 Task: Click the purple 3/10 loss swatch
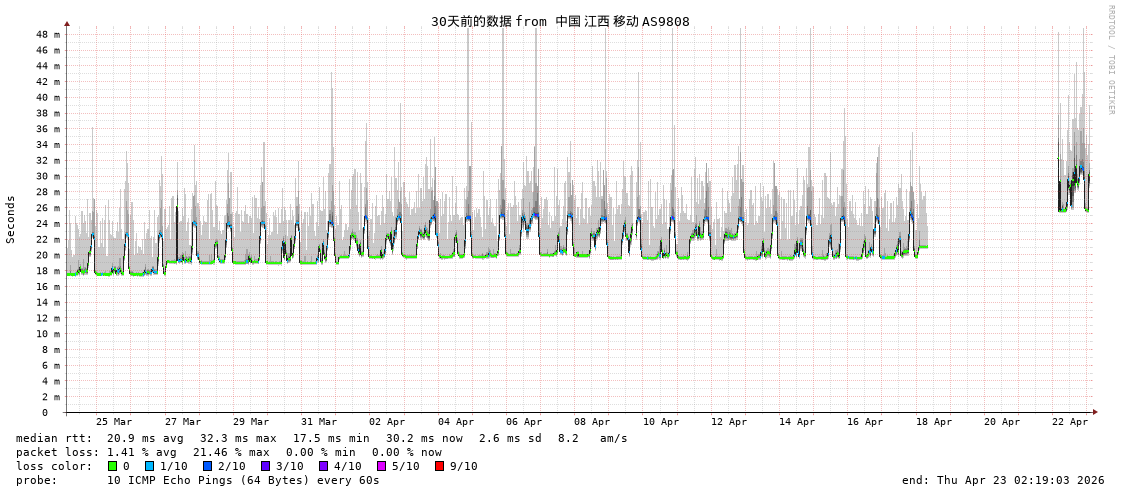point(265,466)
